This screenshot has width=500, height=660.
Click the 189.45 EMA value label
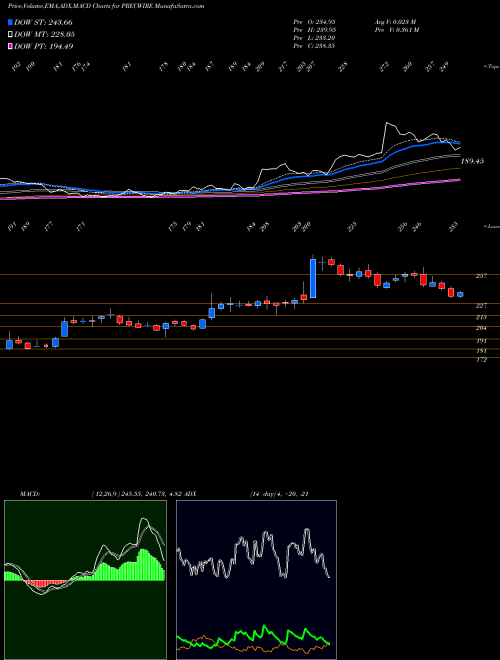click(x=473, y=161)
